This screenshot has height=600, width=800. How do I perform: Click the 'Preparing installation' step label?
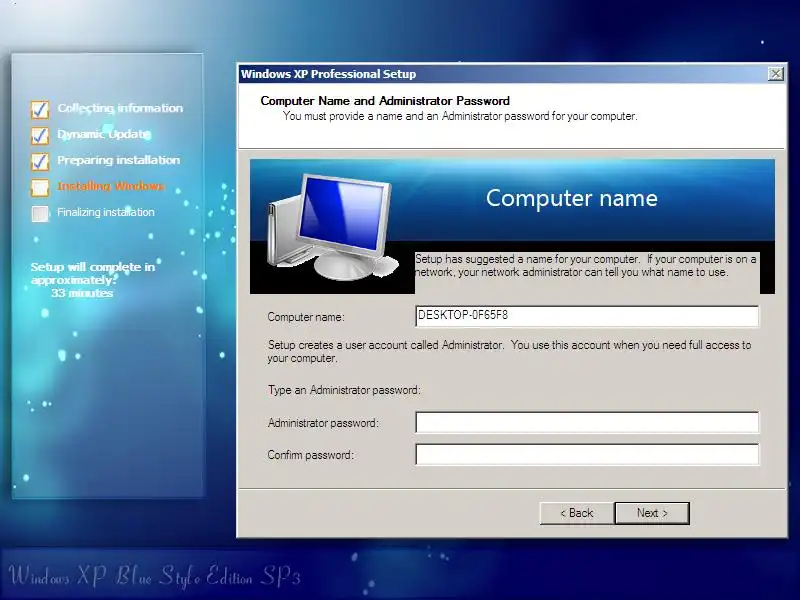click(x=118, y=160)
